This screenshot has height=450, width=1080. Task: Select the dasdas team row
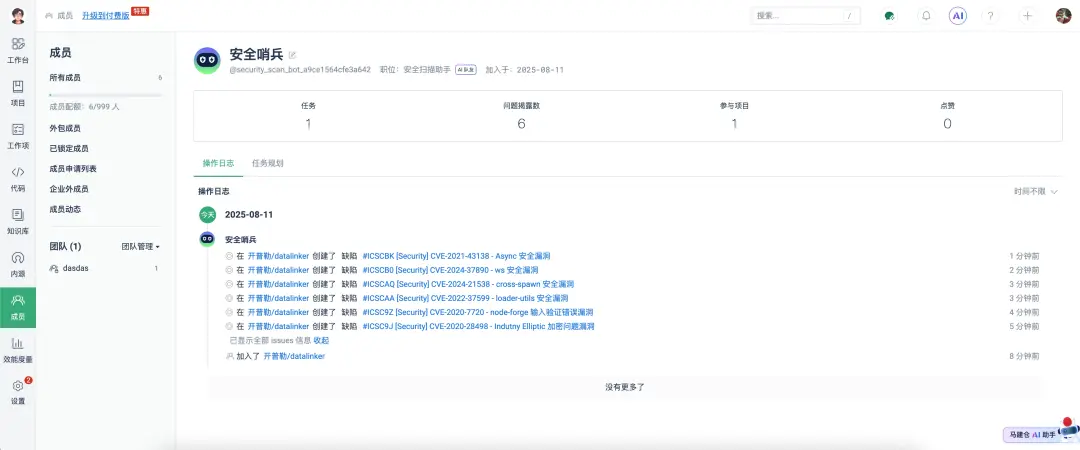pyautogui.click(x=105, y=269)
